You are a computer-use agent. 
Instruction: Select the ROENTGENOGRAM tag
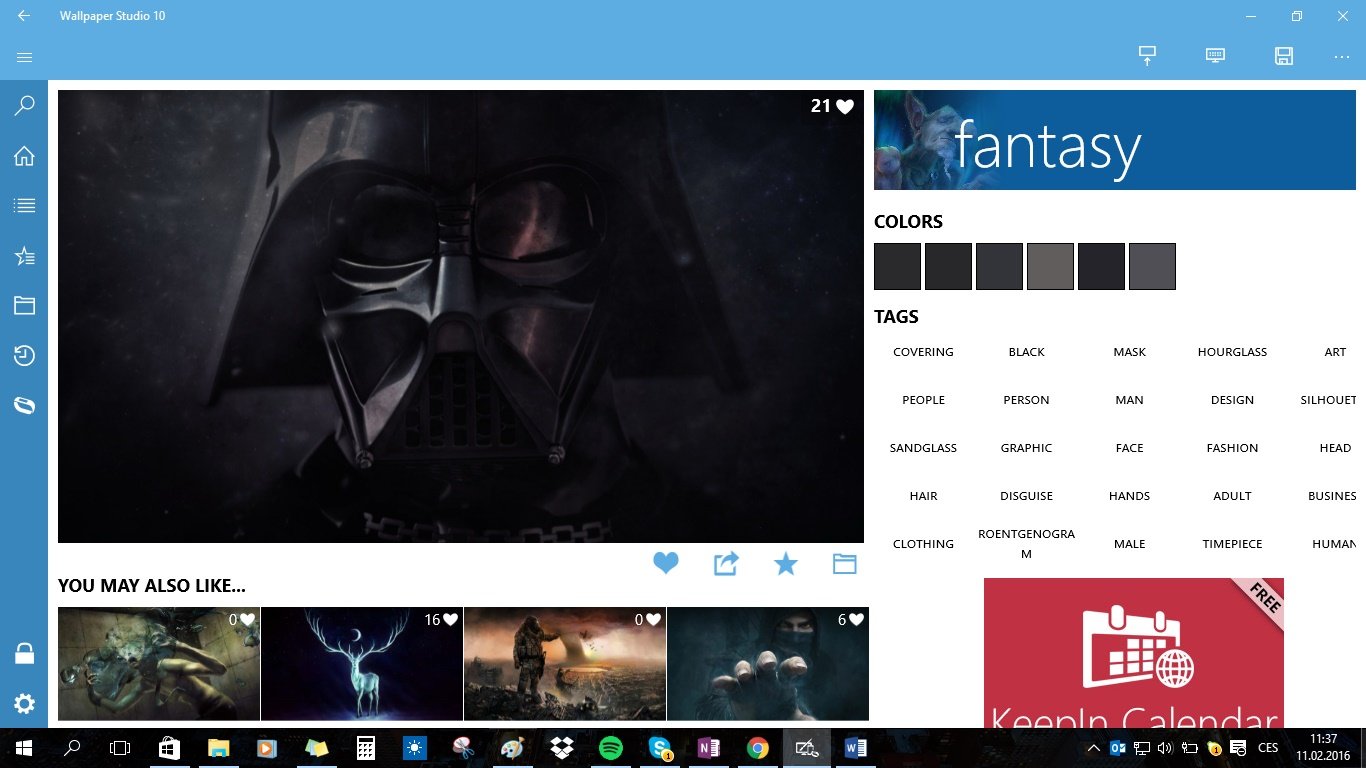click(x=1026, y=544)
